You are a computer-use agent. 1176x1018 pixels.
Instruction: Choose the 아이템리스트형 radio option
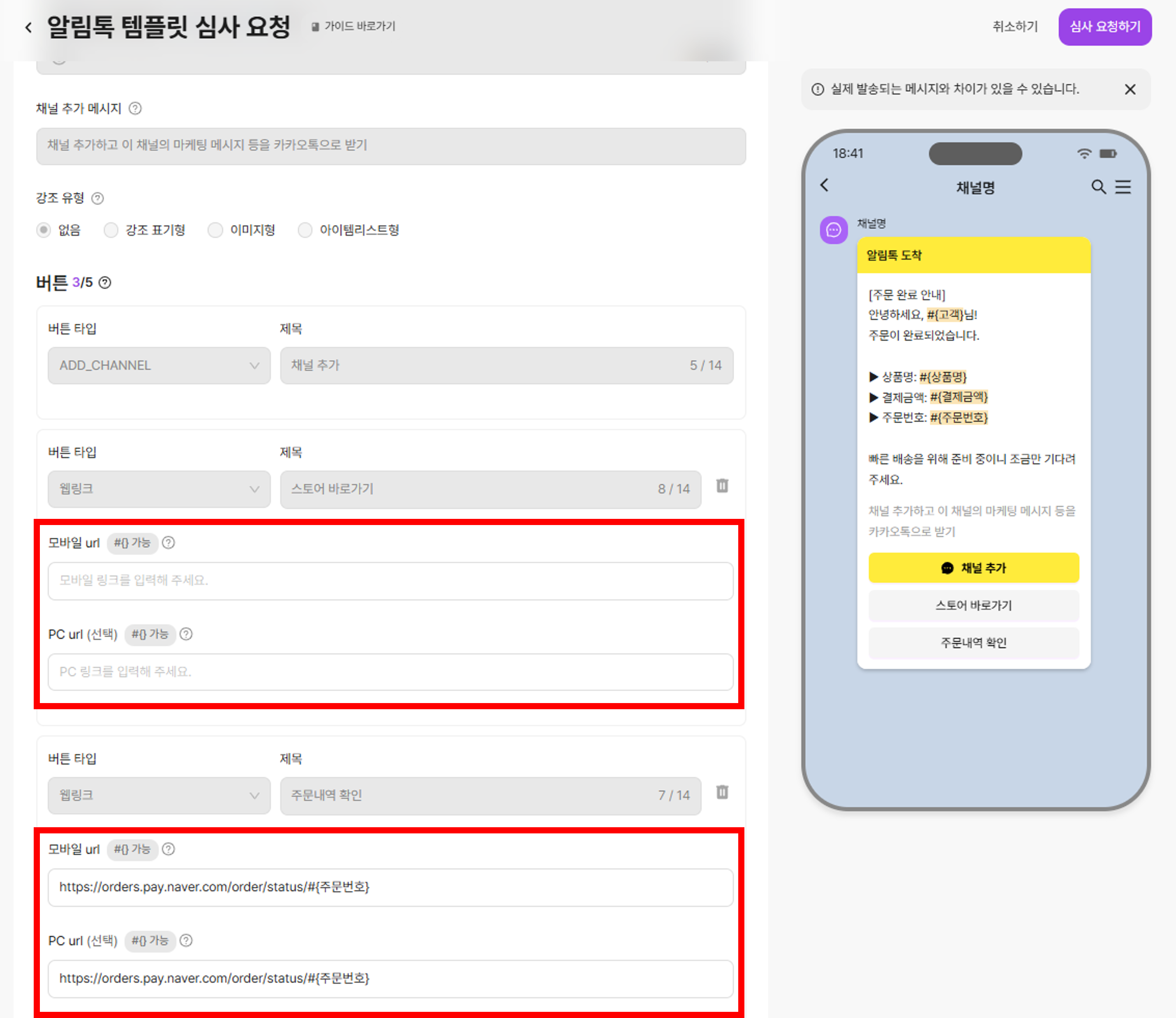305,230
